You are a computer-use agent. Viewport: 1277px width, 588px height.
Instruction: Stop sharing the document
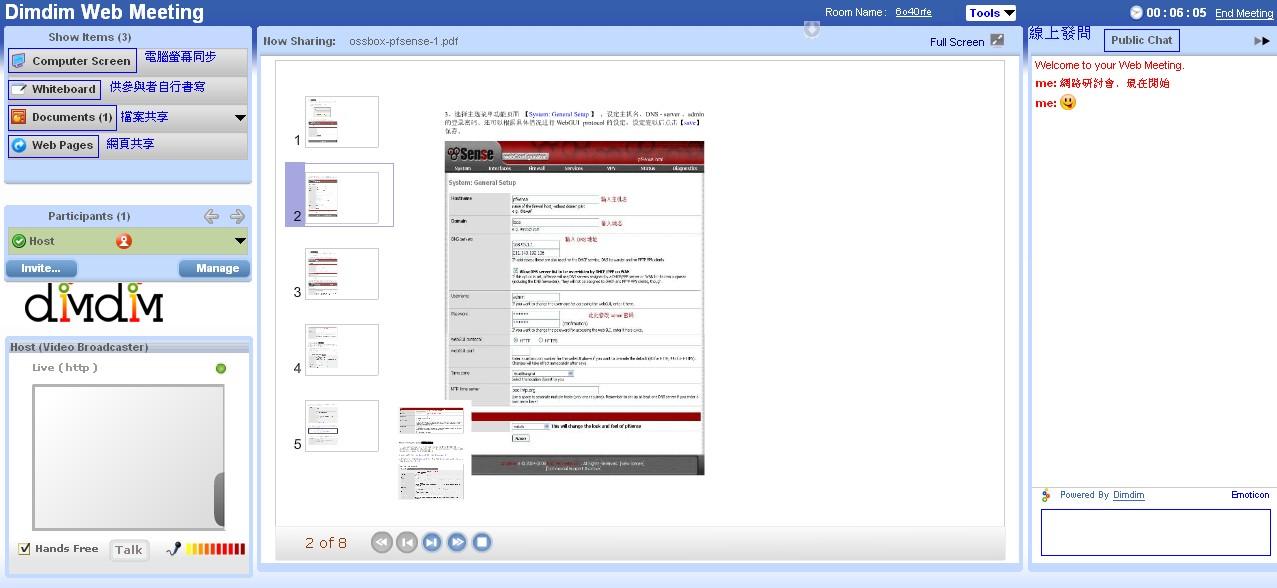coord(482,542)
